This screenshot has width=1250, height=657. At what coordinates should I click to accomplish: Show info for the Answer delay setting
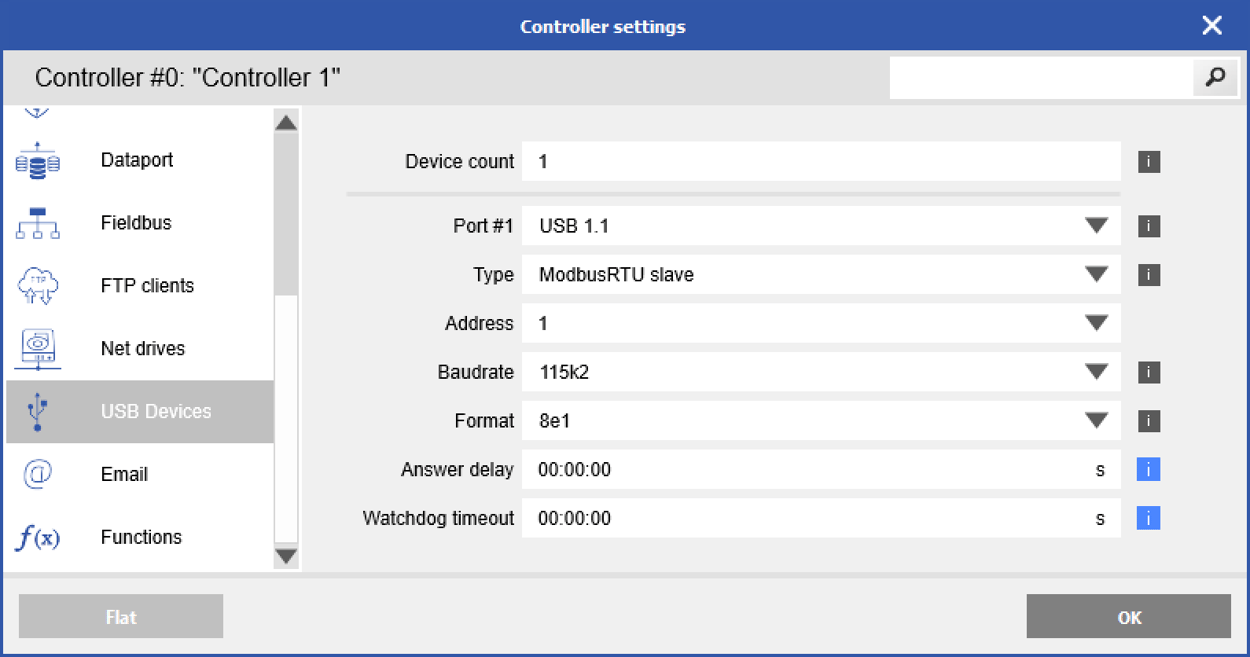1148,469
